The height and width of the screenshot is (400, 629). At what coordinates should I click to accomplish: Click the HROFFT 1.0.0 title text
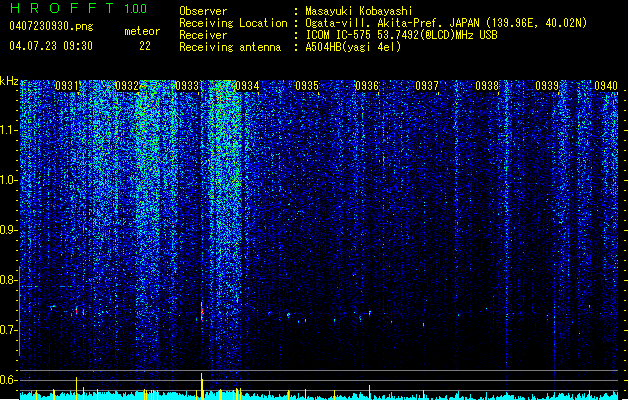pyautogui.click(x=78, y=8)
